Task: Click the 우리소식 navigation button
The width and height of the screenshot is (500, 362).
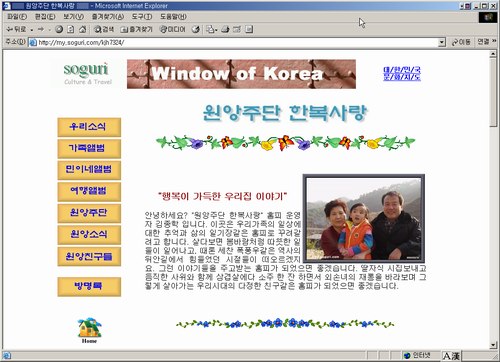Action: pos(89,127)
